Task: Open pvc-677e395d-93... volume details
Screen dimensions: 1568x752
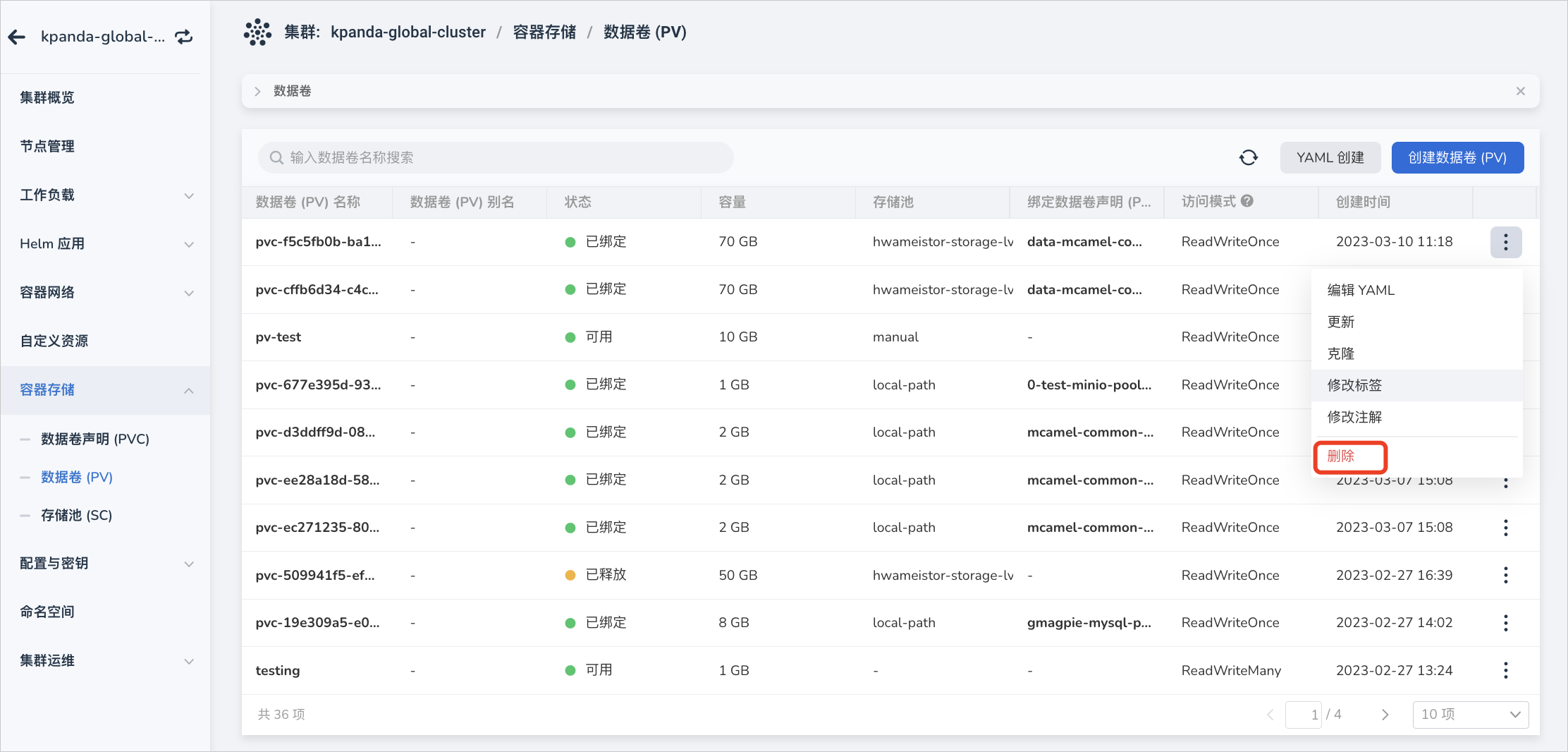Action: pos(318,384)
